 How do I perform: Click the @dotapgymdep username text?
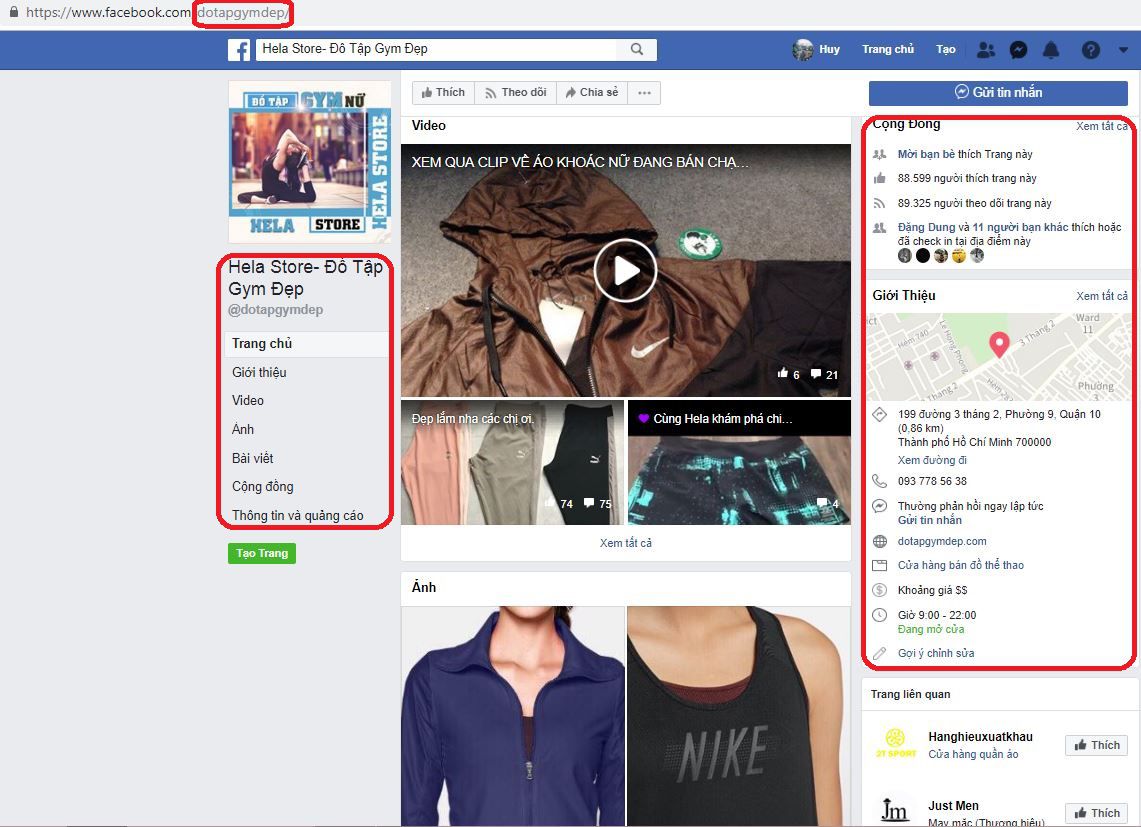pyautogui.click(x=276, y=309)
